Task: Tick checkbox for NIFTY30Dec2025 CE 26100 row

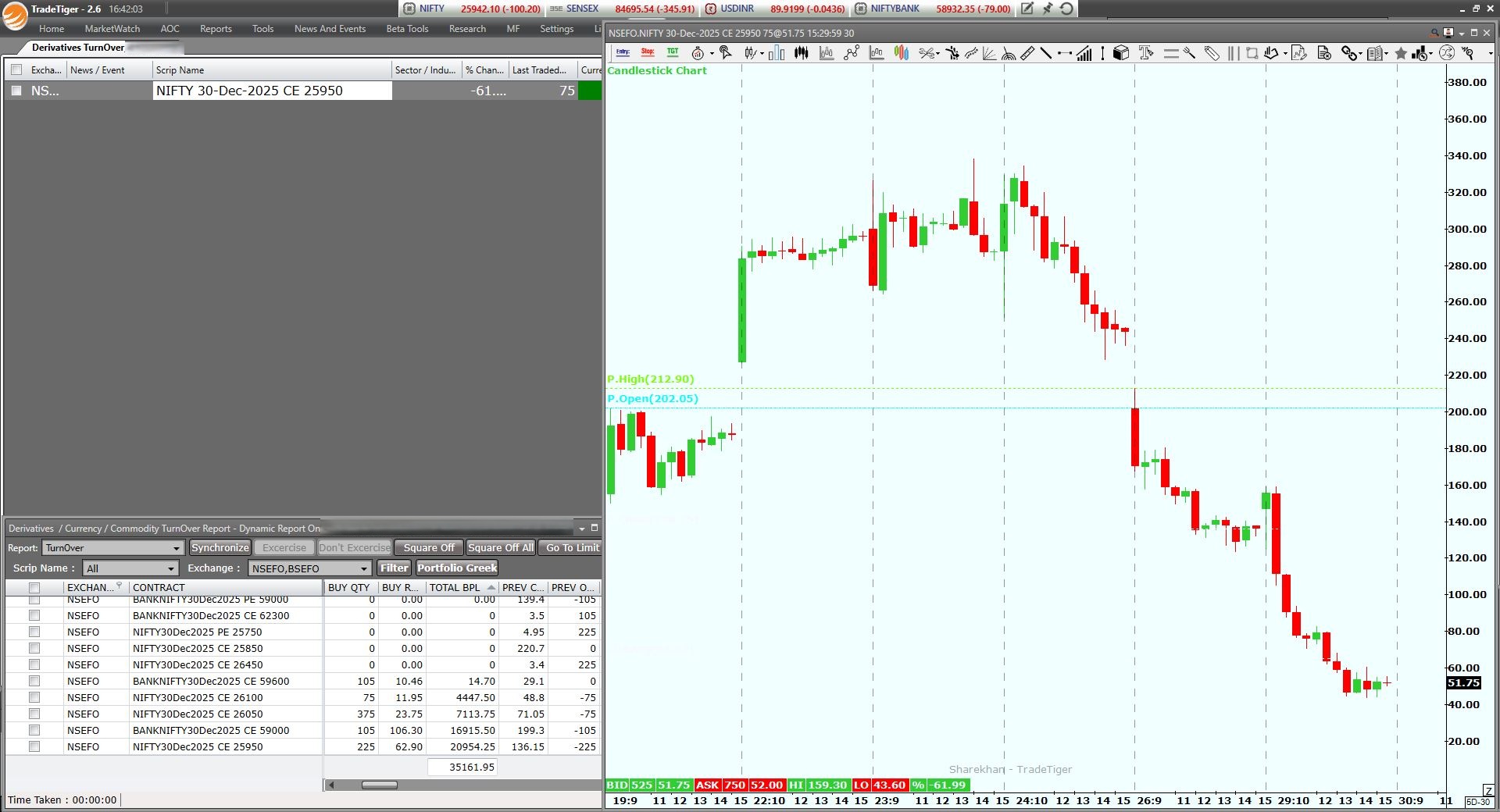Action: 34,697
